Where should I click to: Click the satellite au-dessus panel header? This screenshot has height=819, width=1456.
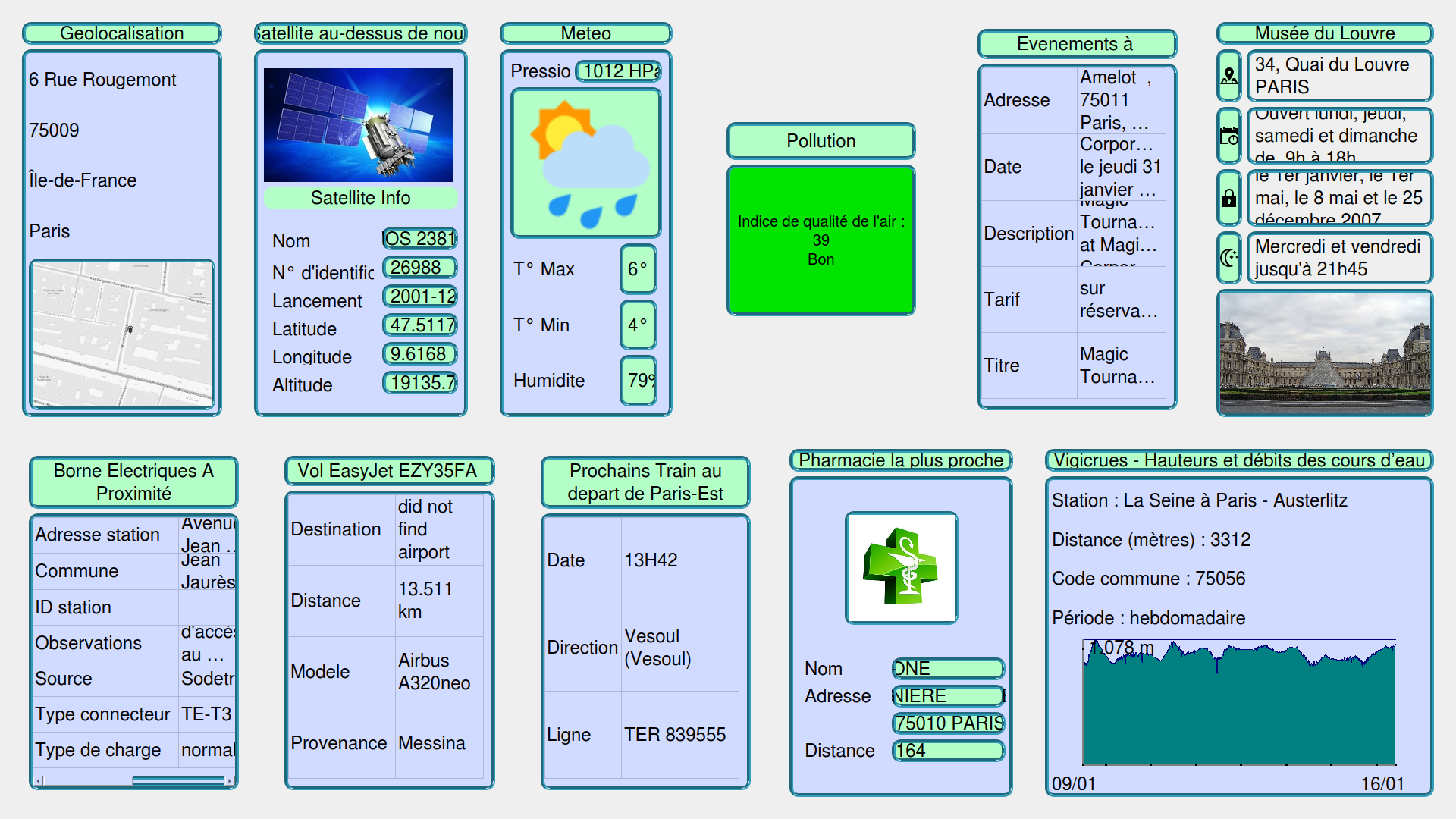click(361, 33)
